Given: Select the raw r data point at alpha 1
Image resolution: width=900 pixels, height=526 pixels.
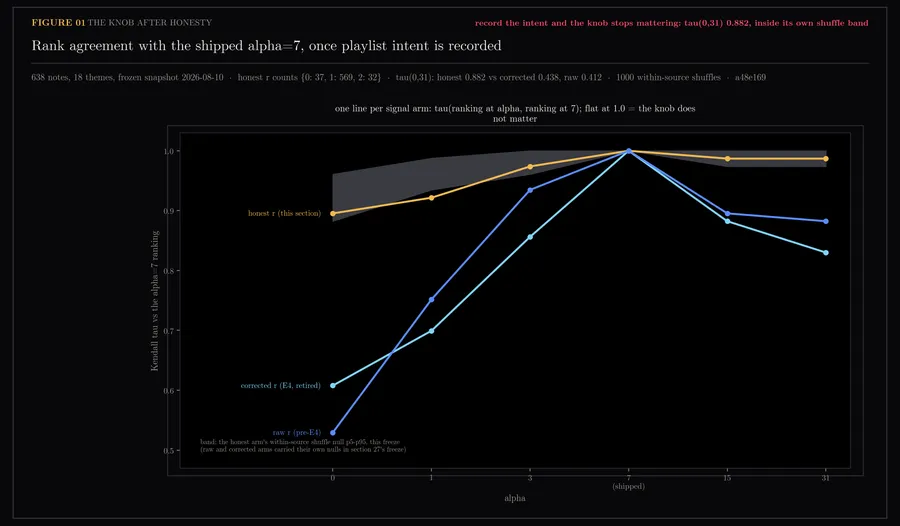Looking at the screenshot, I should coord(432,300).
